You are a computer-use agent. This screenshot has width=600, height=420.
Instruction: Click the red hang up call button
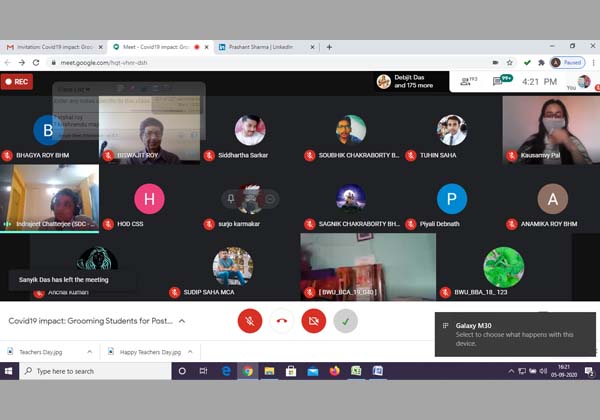click(x=282, y=321)
